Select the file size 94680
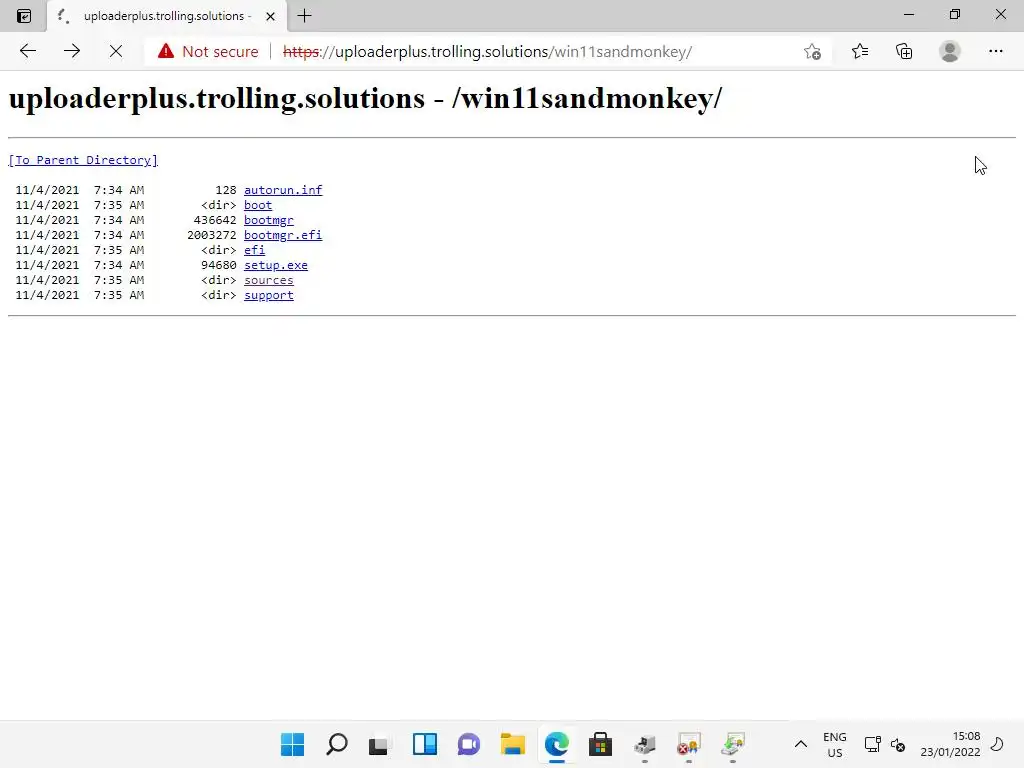The height and width of the screenshot is (768, 1024). tap(219, 265)
